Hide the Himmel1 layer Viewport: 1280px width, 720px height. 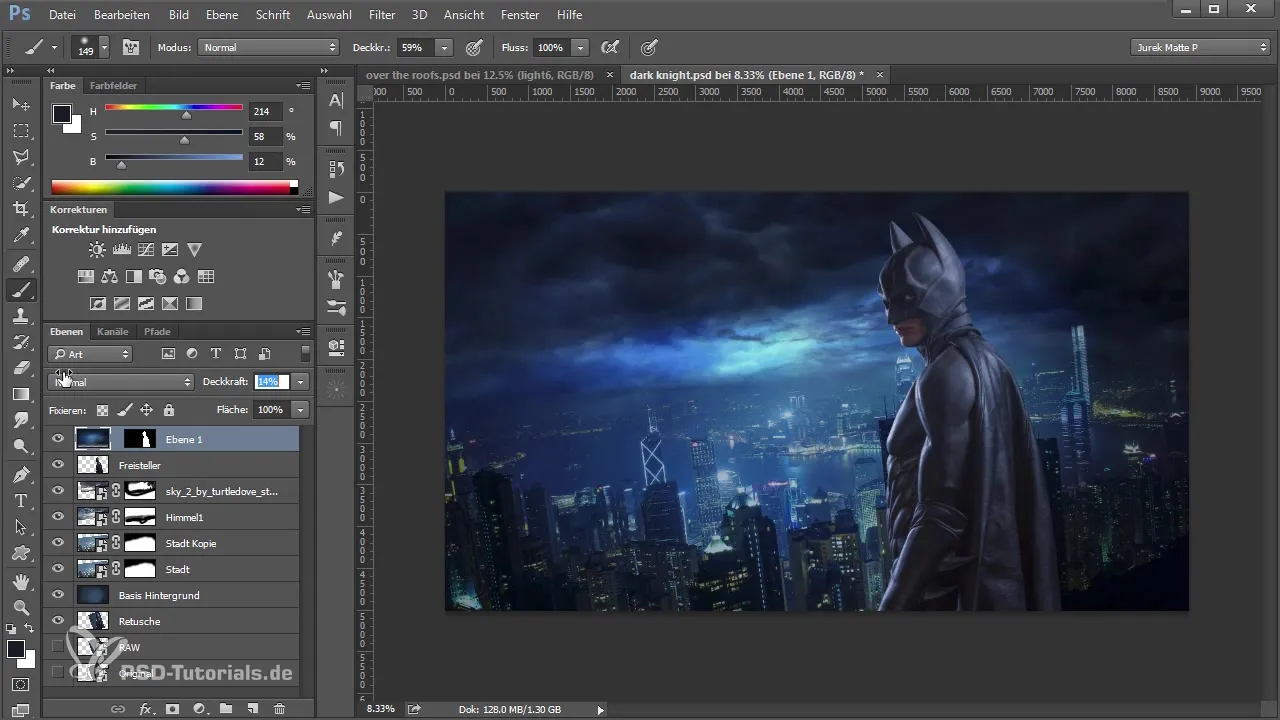58,517
